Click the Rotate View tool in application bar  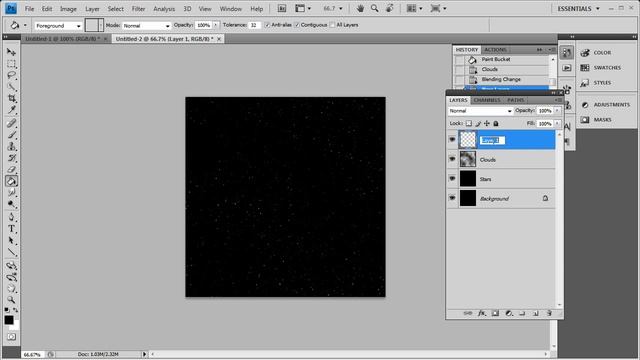point(390,8)
